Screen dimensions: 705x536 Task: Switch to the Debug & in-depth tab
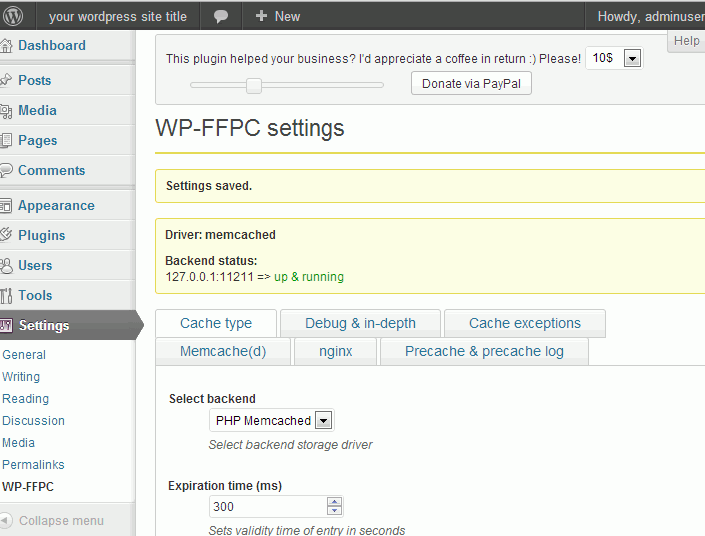click(360, 323)
